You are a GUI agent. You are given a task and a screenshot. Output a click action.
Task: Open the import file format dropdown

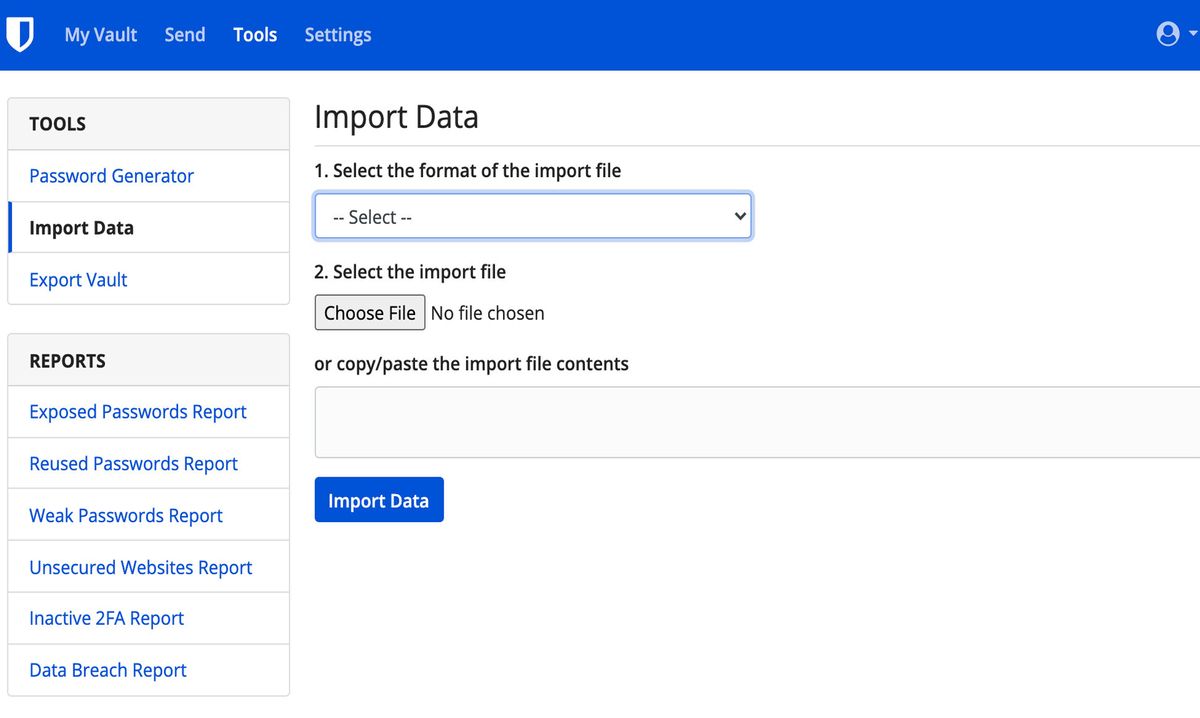tap(532, 215)
